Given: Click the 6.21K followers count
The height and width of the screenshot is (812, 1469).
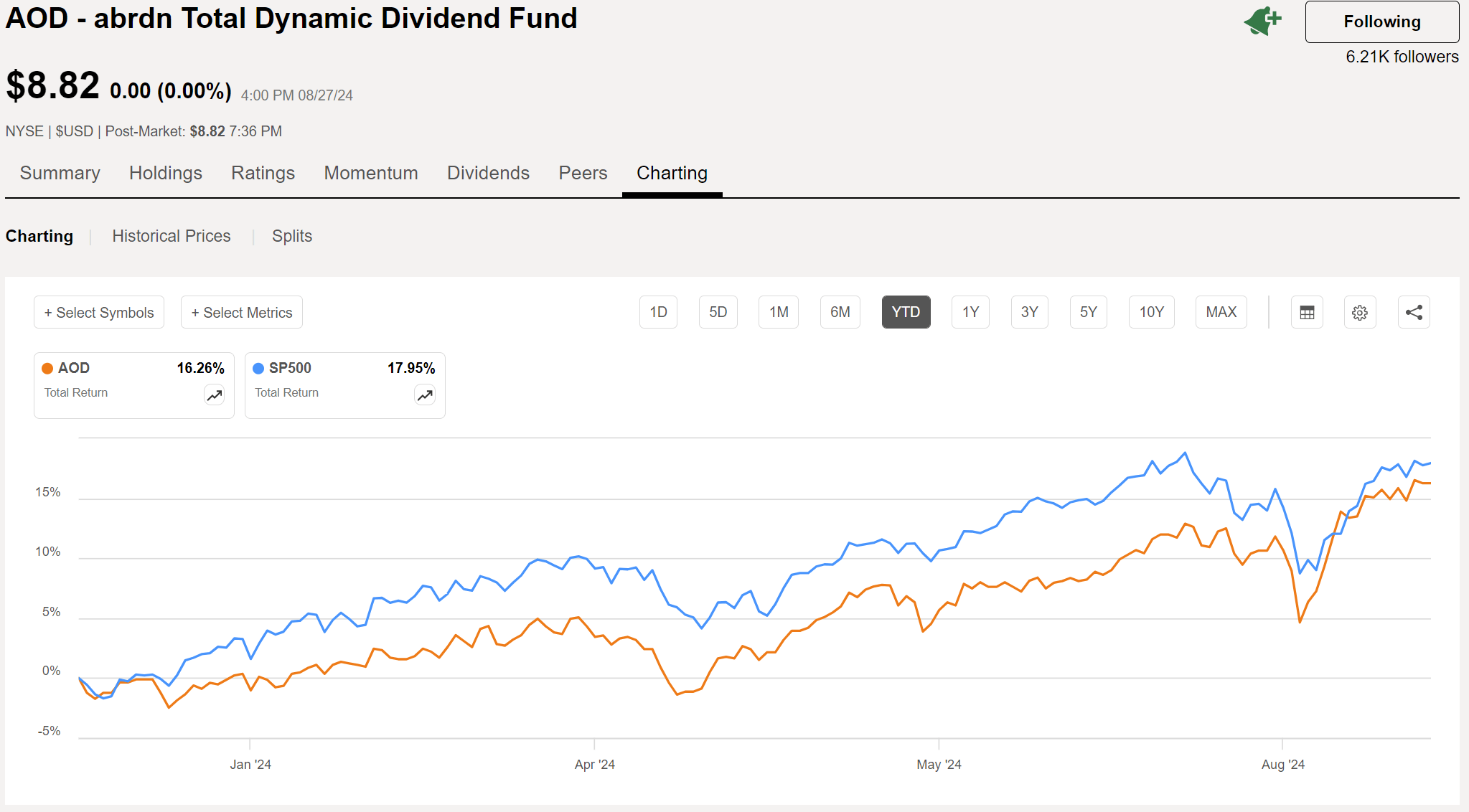Looking at the screenshot, I should [x=1402, y=57].
